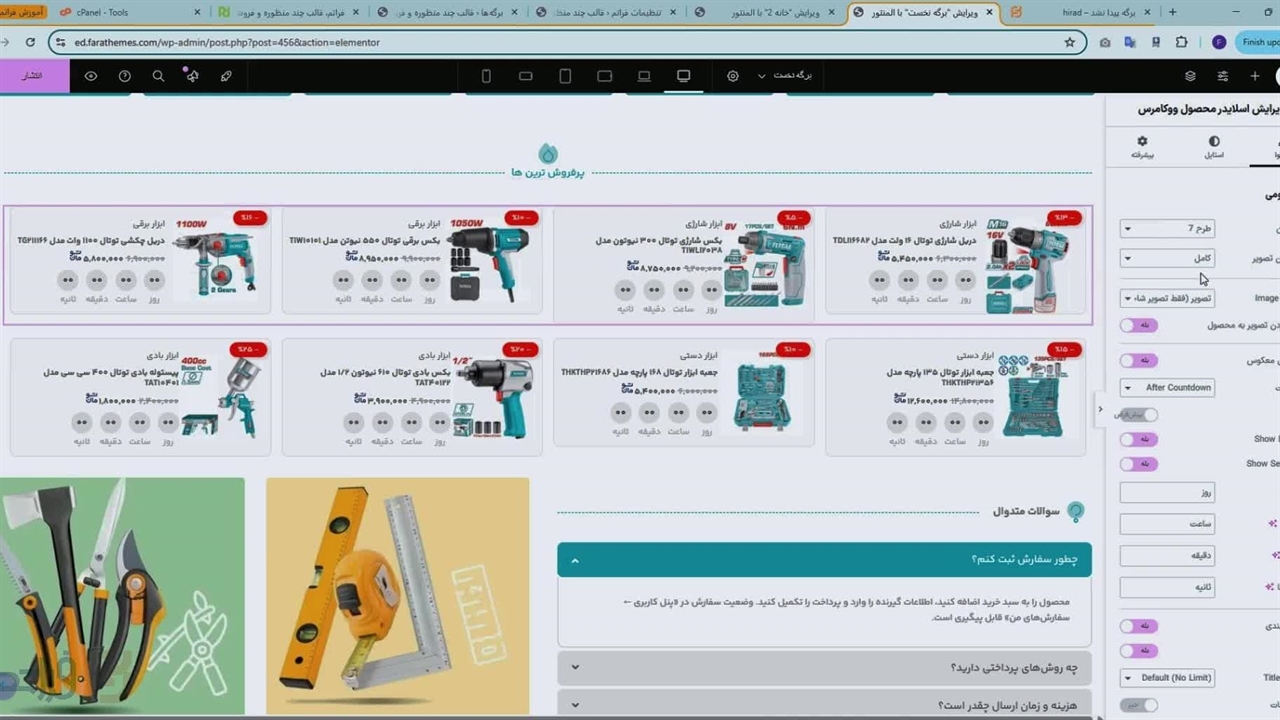The height and width of the screenshot is (720, 1280).
Task: Open the help question mark icon
Action: pos(125,76)
